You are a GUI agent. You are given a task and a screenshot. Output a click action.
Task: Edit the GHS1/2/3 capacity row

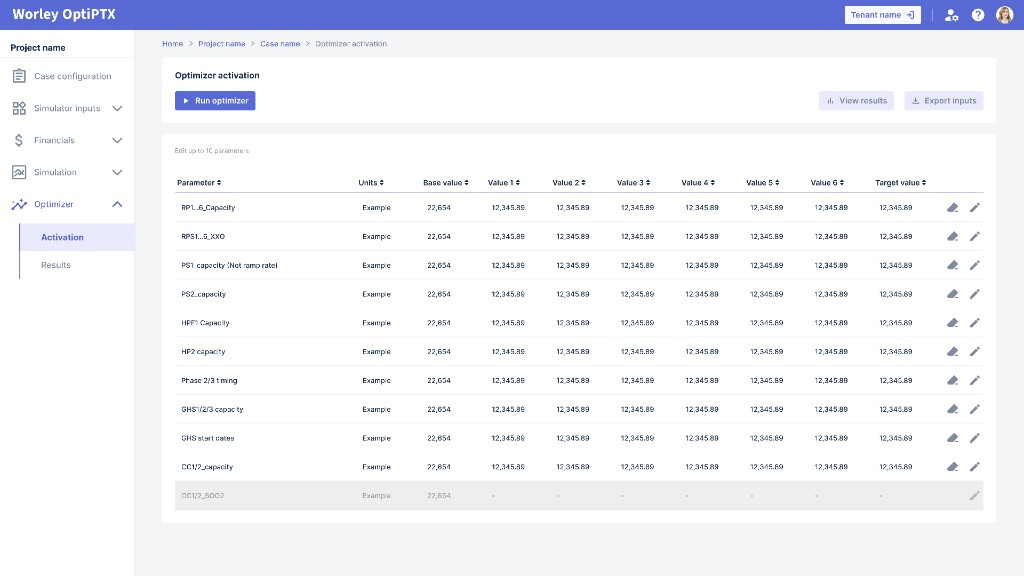pyautogui.click(x=974, y=409)
